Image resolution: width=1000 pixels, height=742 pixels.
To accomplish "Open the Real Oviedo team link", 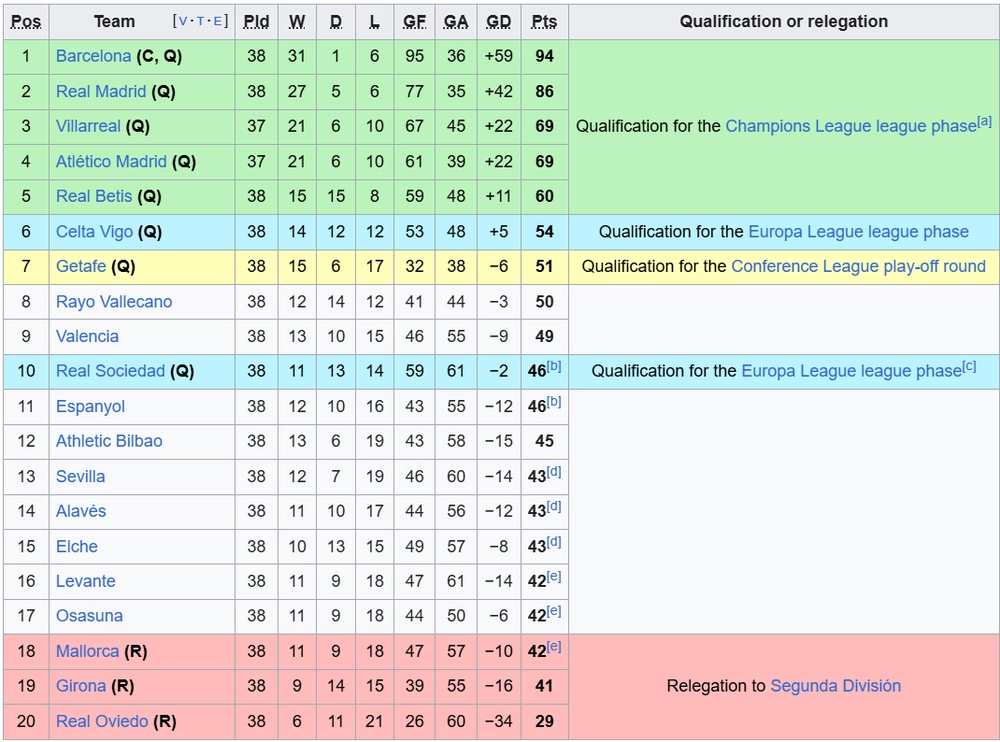I will coord(102,721).
